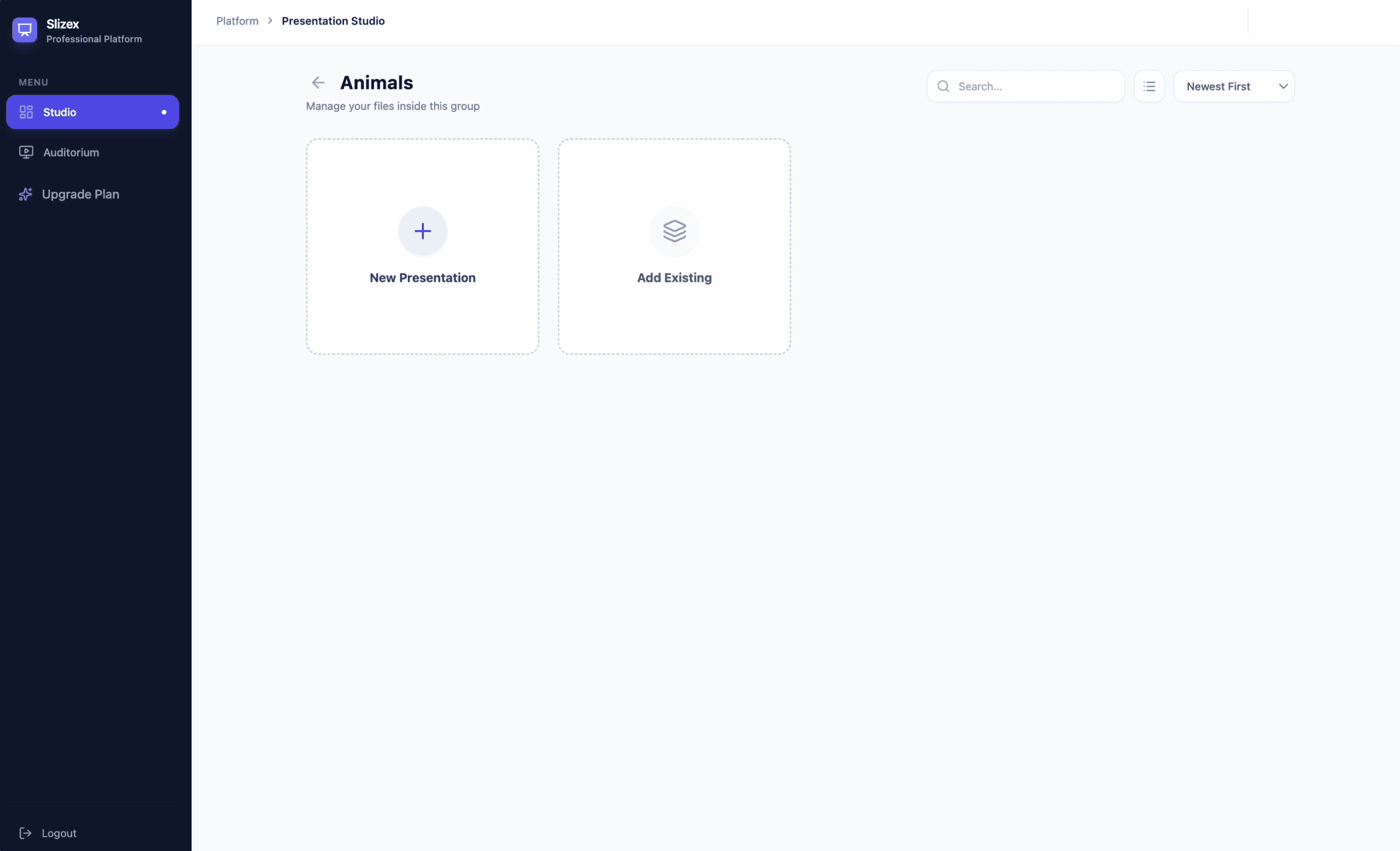The height and width of the screenshot is (851, 1400).
Task: Select Presentation Studio in the breadcrumb
Action: [333, 20]
